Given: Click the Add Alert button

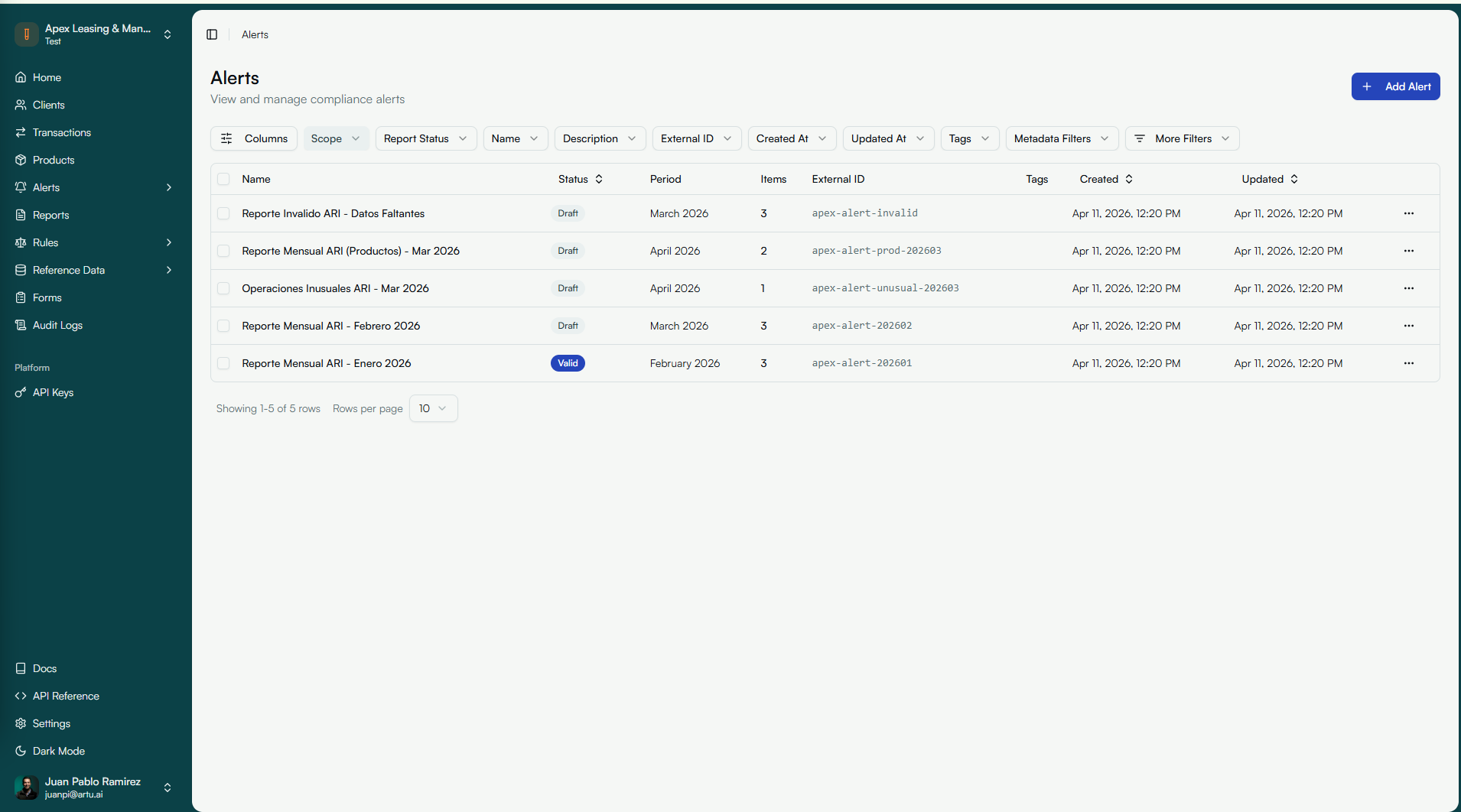Looking at the screenshot, I should (x=1395, y=86).
